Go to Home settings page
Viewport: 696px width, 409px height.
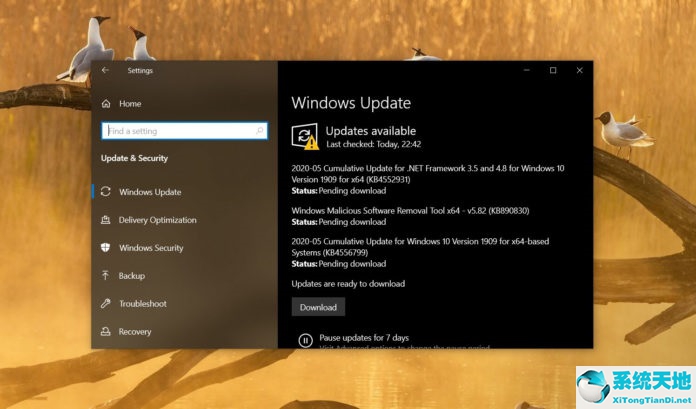(130, 103)
